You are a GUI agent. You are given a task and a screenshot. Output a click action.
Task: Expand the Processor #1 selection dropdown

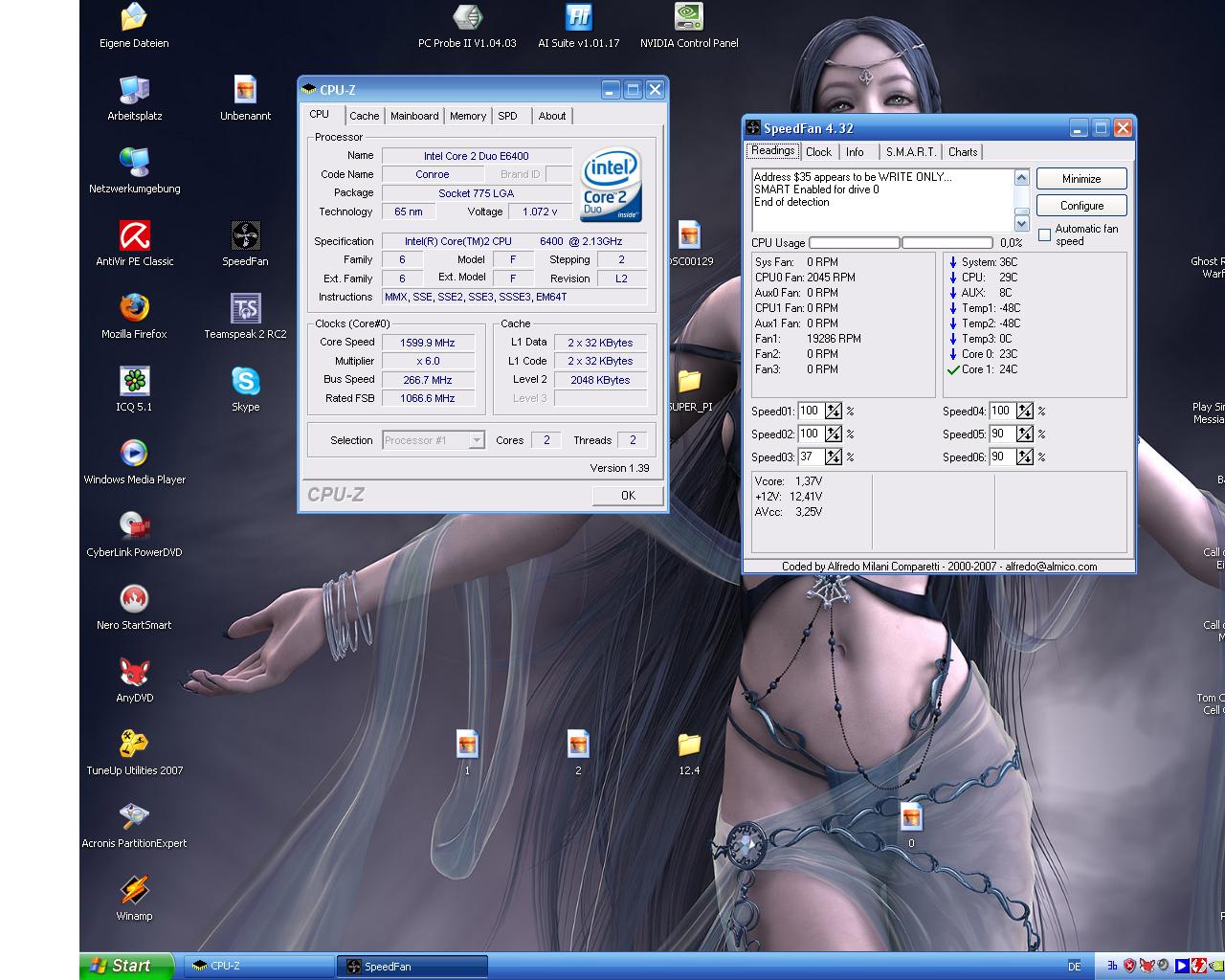[476, 440]
